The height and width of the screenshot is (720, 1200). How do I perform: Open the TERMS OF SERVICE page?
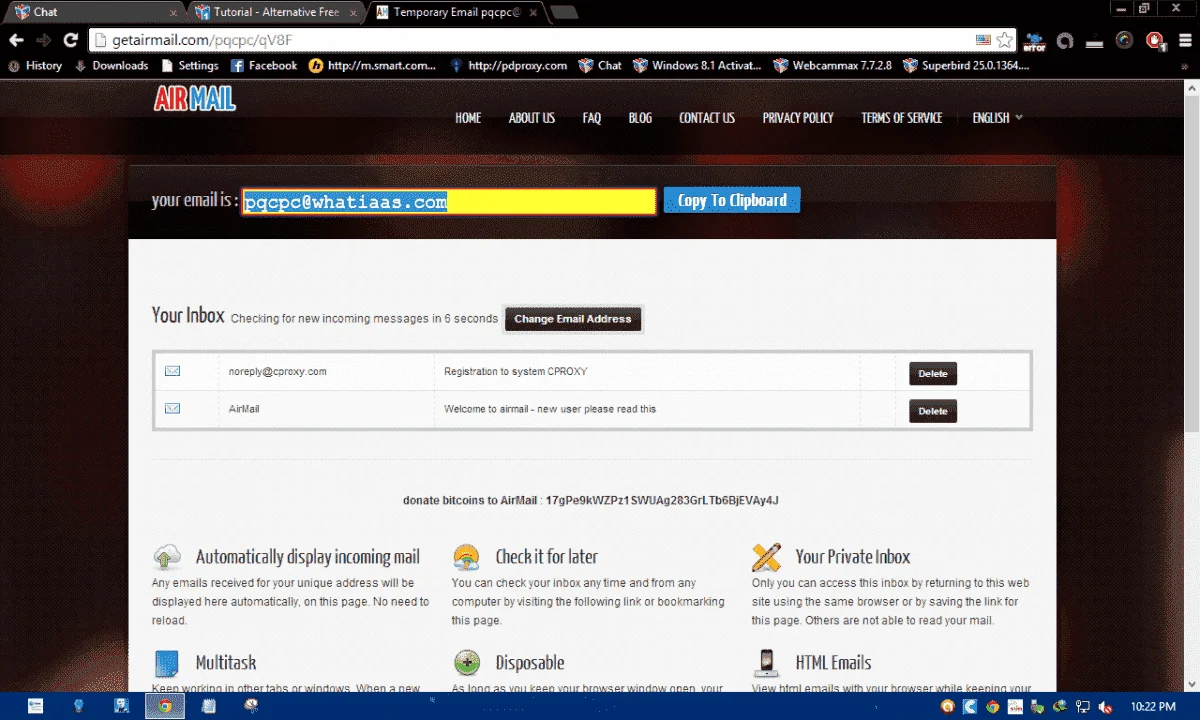902,118
